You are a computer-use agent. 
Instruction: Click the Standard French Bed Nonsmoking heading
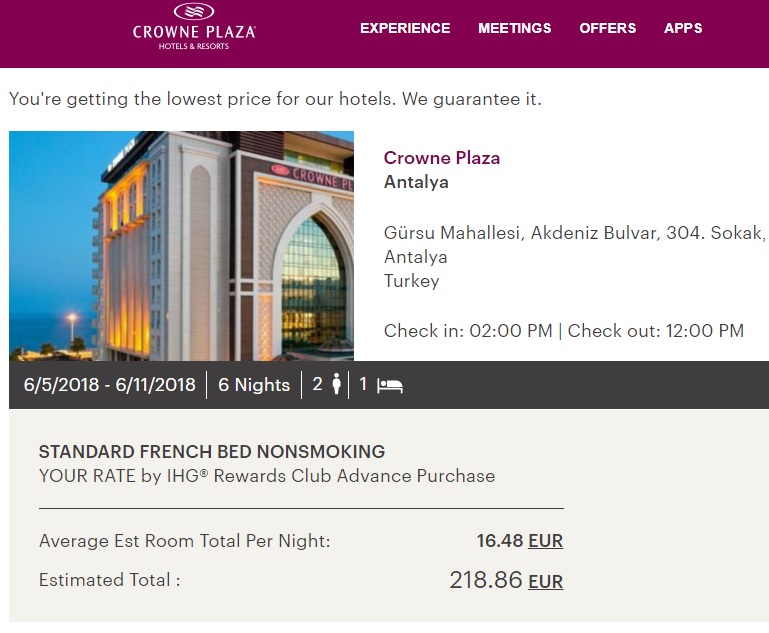point(211,452)
